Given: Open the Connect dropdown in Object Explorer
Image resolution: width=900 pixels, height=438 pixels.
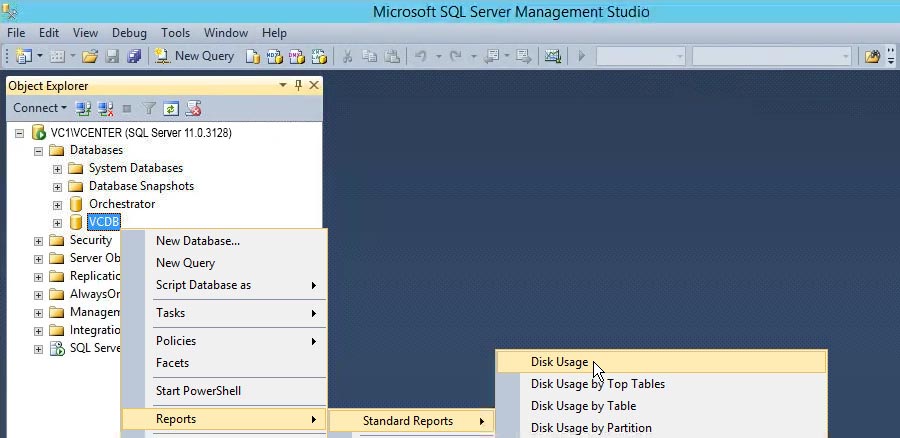Looking at the screenshot, I should (40, 108).
